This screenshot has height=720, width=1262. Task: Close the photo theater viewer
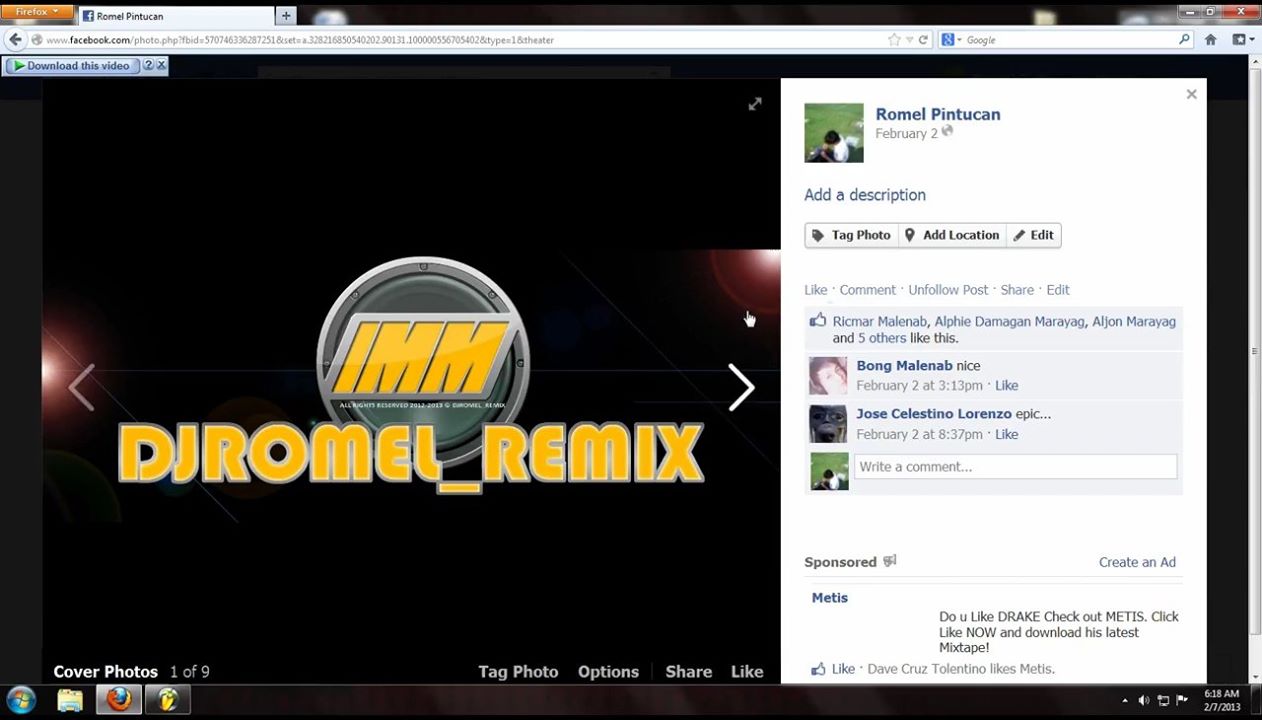tap(1191, 94)
